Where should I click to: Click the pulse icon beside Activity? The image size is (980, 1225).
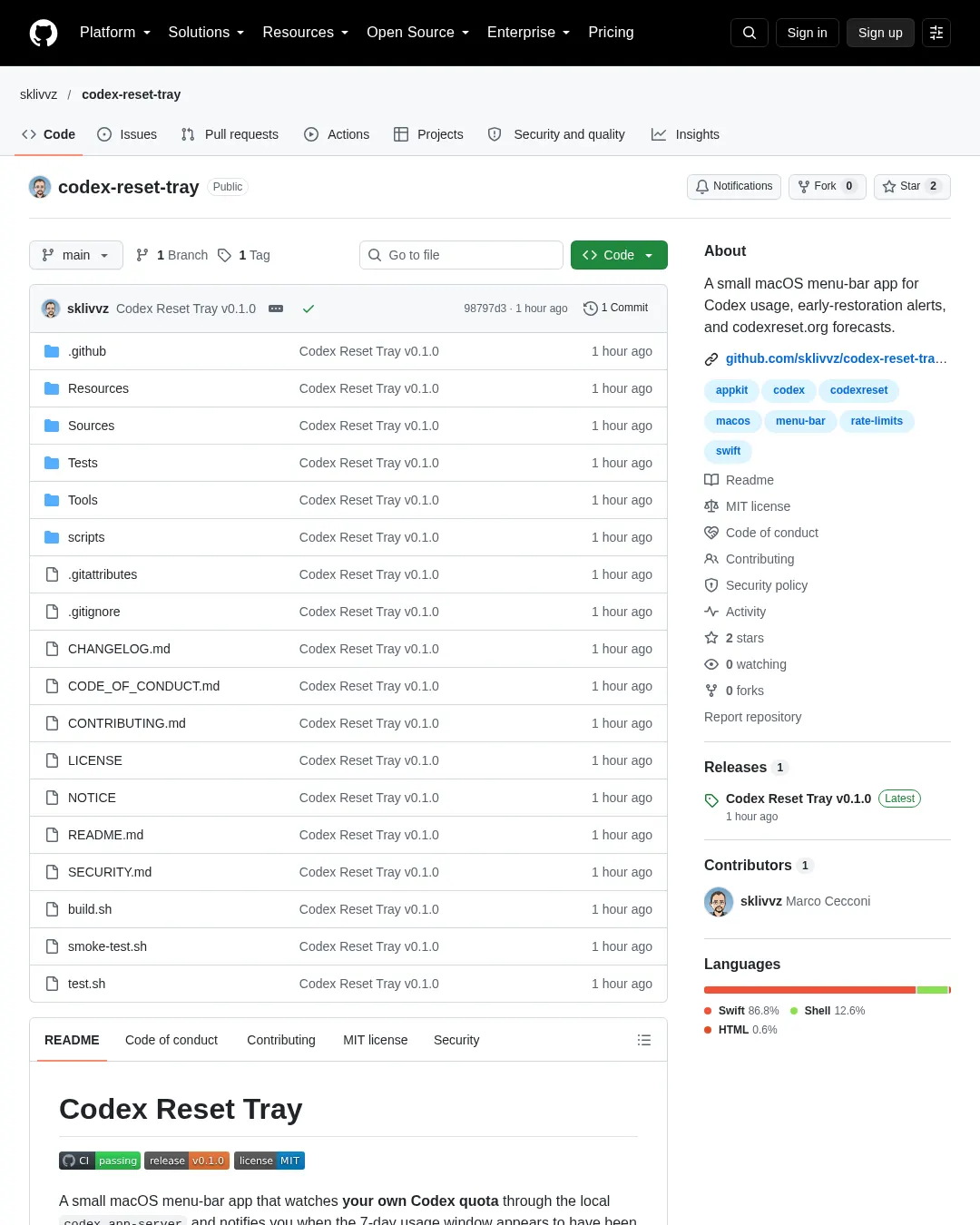(x=711, y=612)
